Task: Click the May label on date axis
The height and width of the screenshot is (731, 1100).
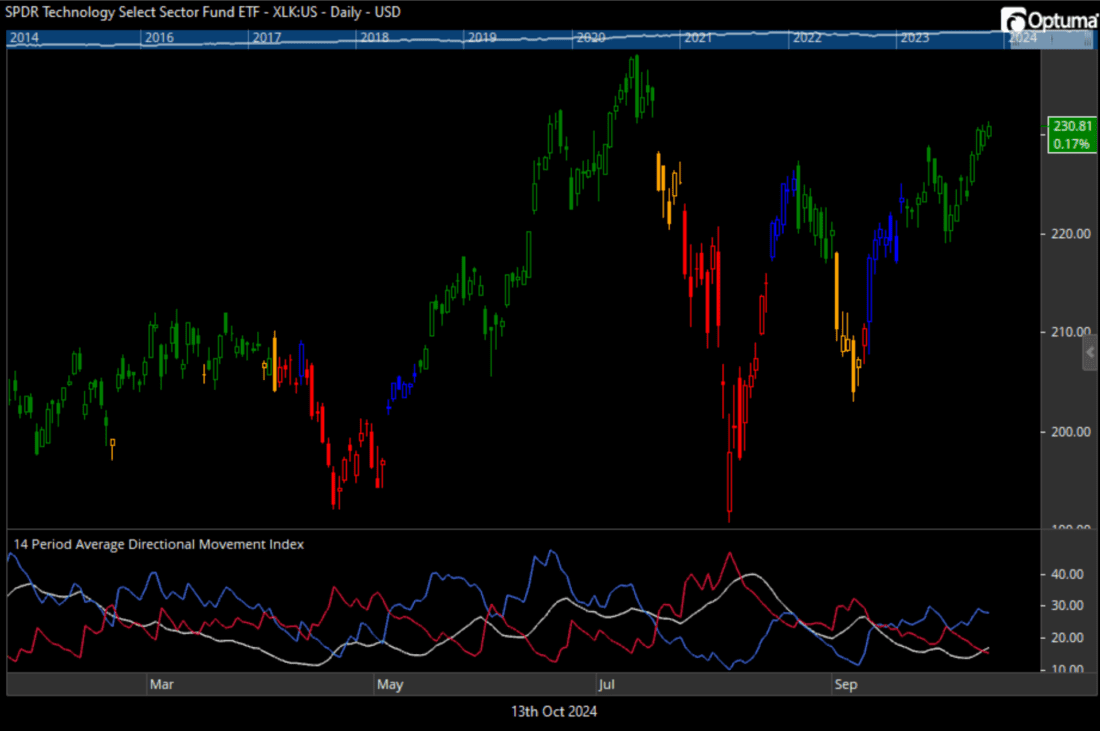Action: [x=390, y=685]
